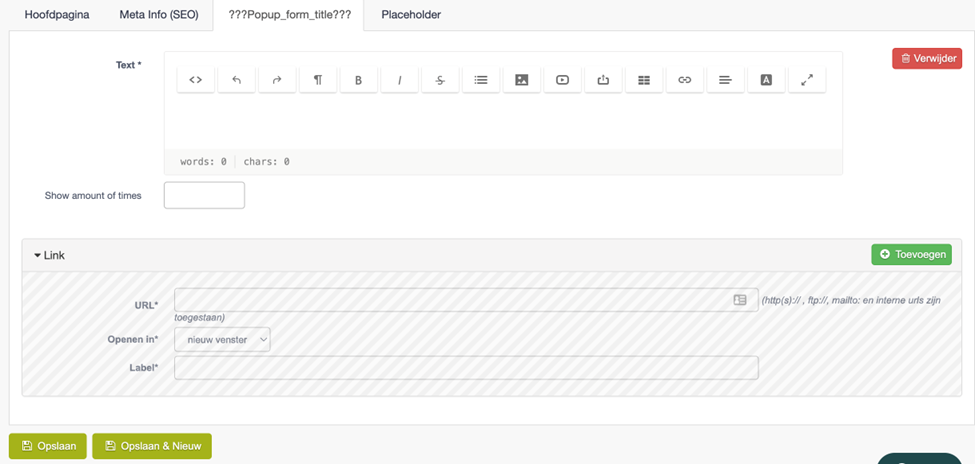Select ???Popup_form_title??? tab

[x=289, y=15]
